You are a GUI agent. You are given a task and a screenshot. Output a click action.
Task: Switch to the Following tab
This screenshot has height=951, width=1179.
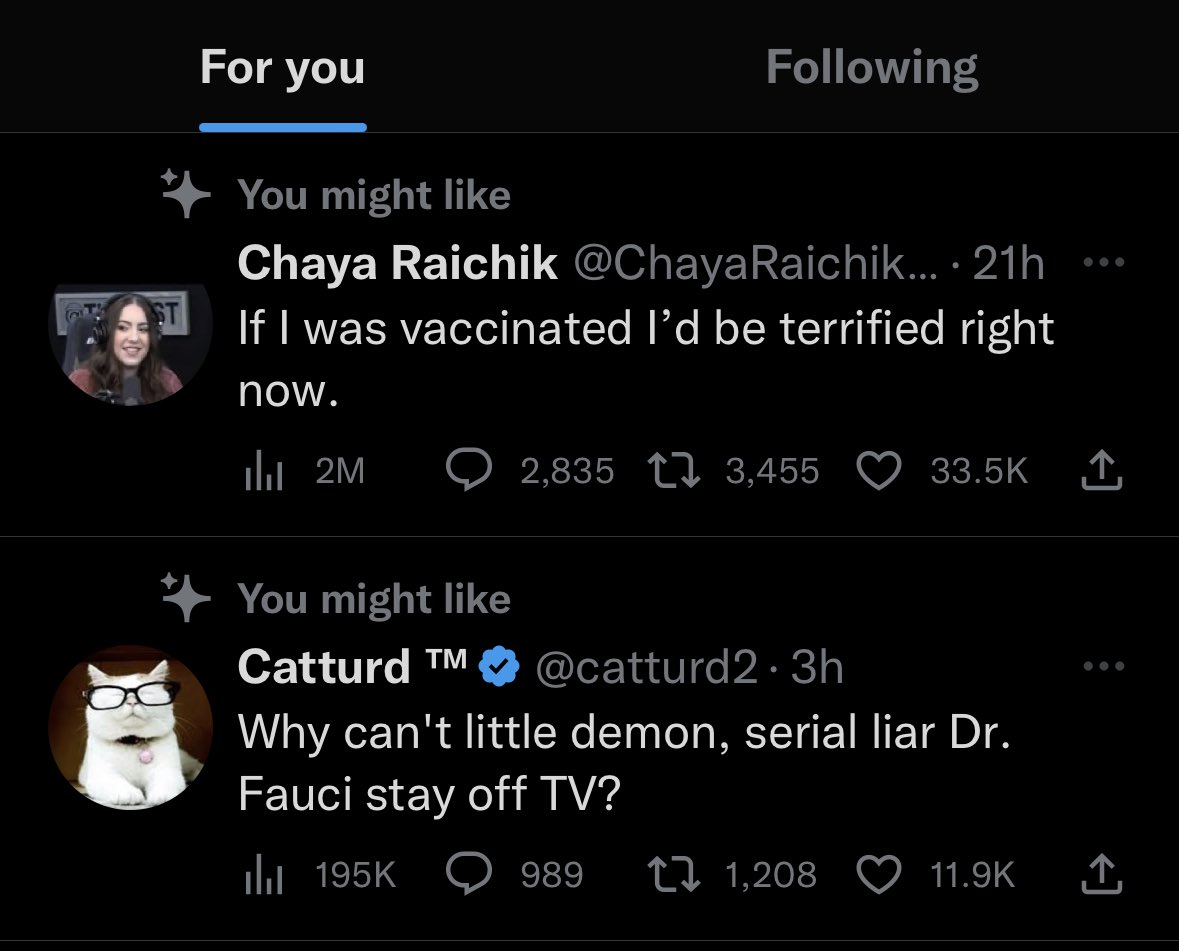pos(871,68)
